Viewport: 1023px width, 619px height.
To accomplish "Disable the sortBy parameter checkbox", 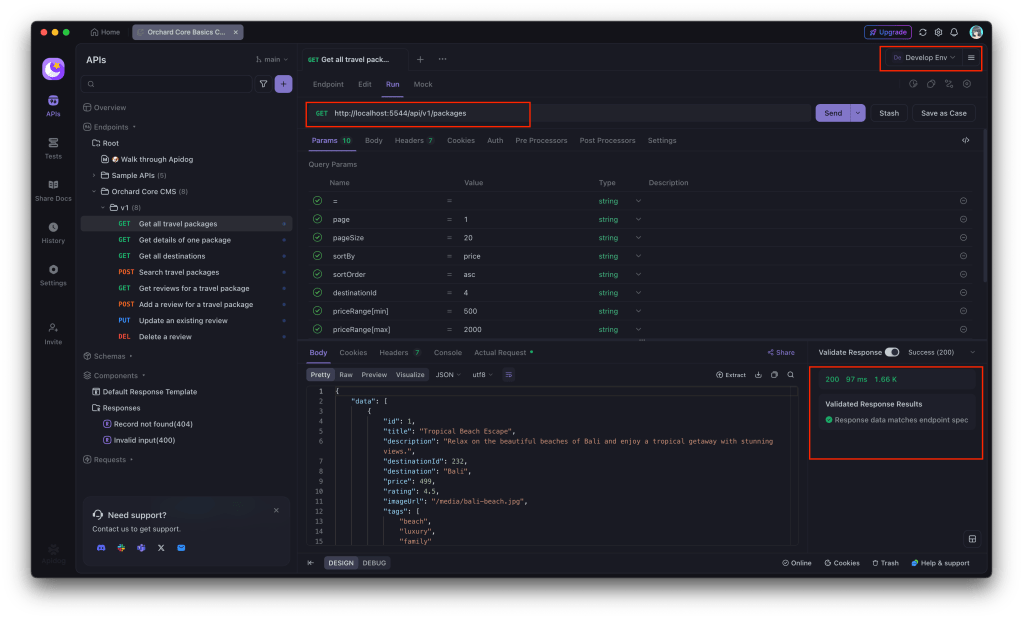I will coord(318,256).
